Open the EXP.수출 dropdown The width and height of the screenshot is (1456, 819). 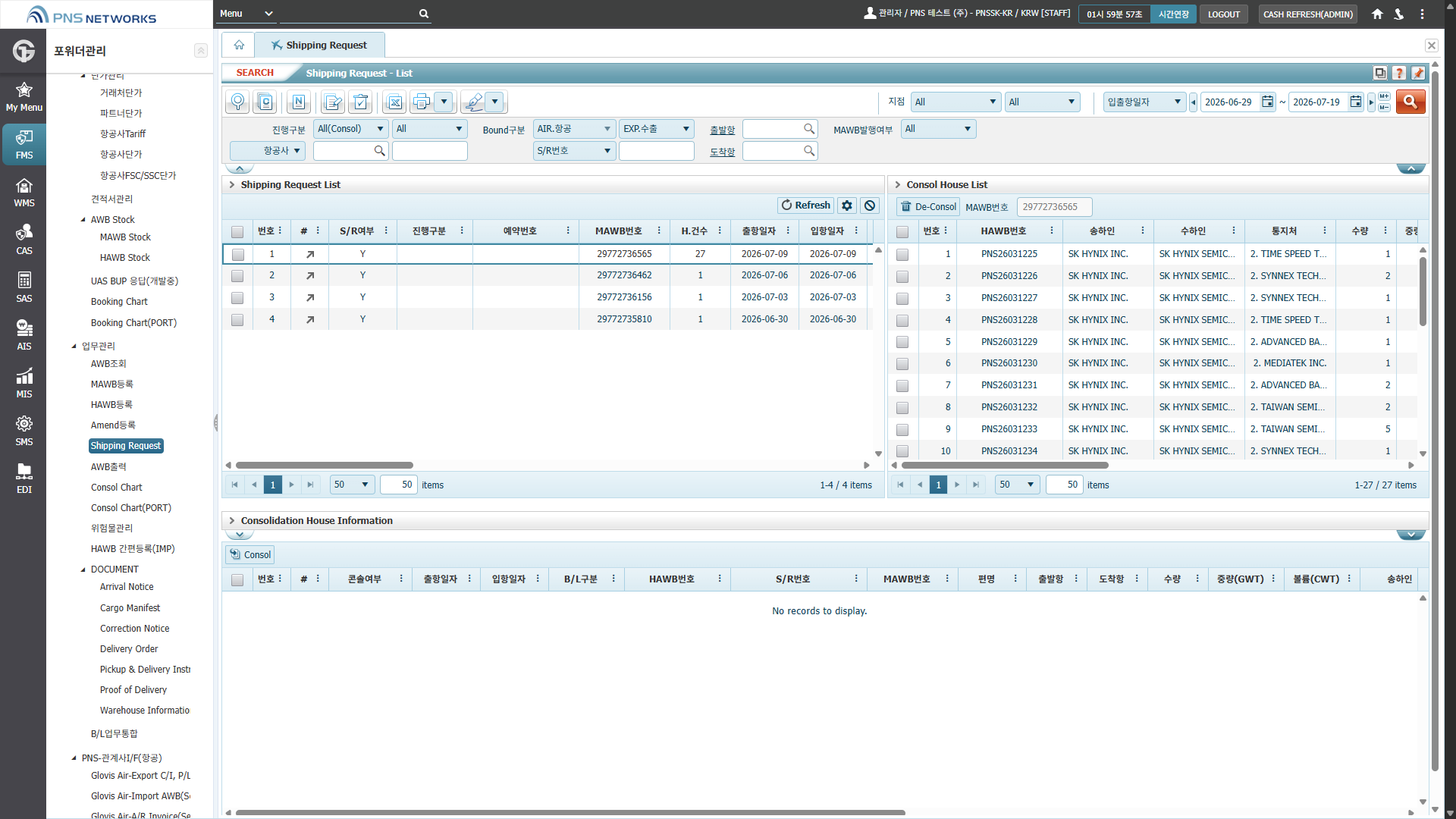click(x=656, y=129)
